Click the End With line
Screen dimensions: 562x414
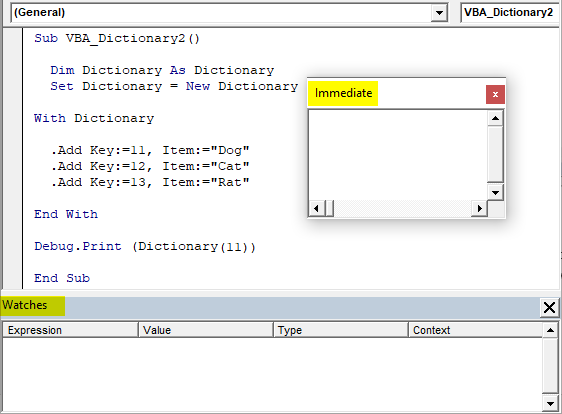66,214
